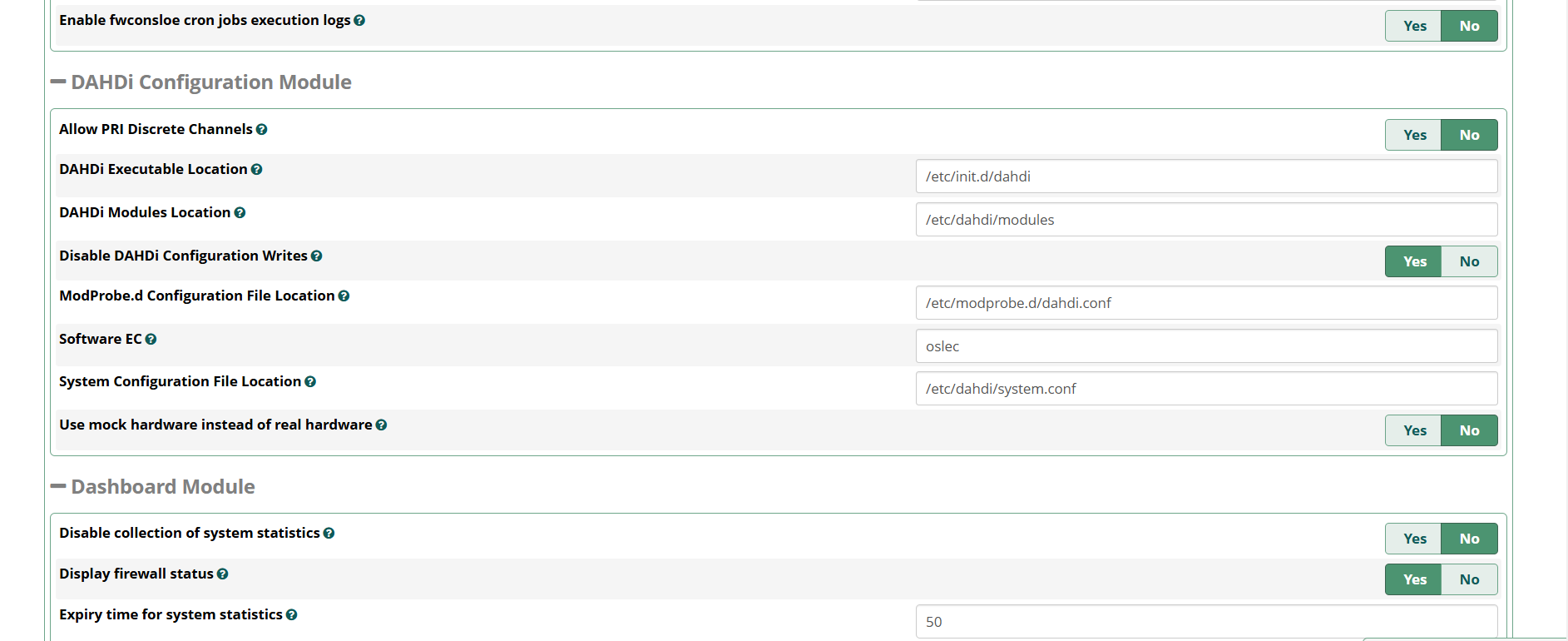Click the Use mock hardware instead of real hardware label

coord(215,425)
